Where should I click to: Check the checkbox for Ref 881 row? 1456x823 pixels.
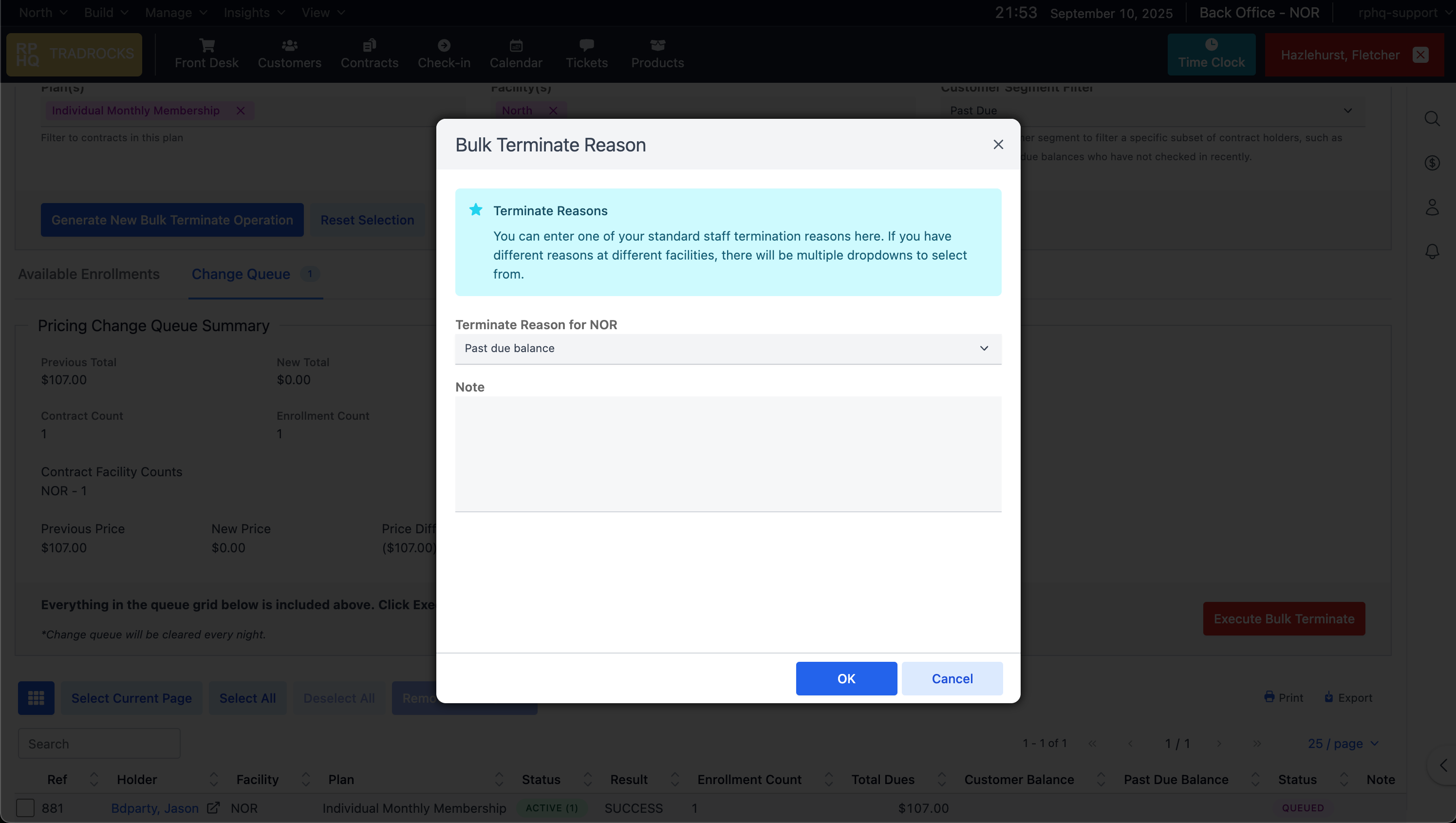pyautogui.click(x=25, y=808)
